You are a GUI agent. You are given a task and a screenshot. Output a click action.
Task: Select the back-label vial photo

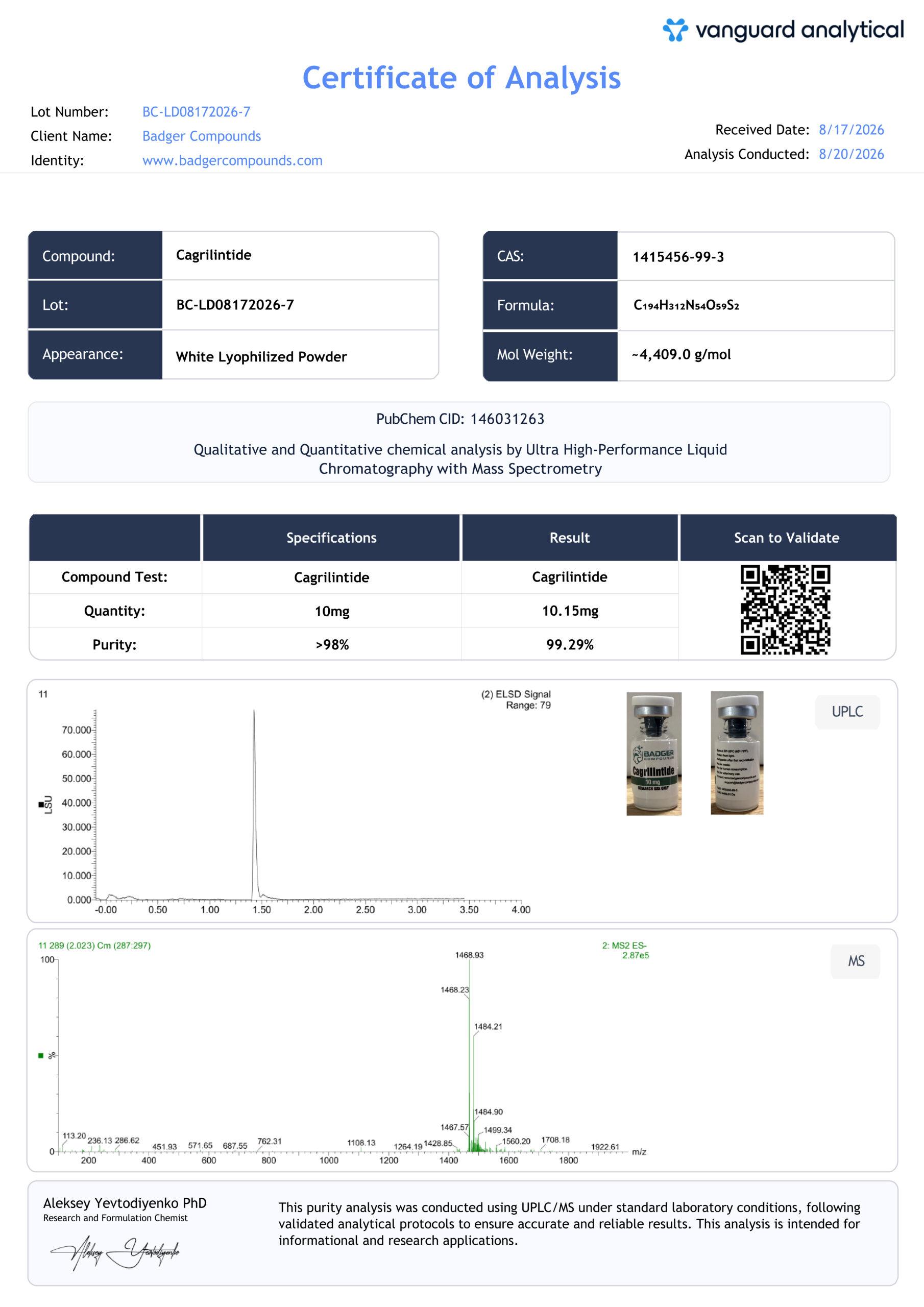pos(737,753)
